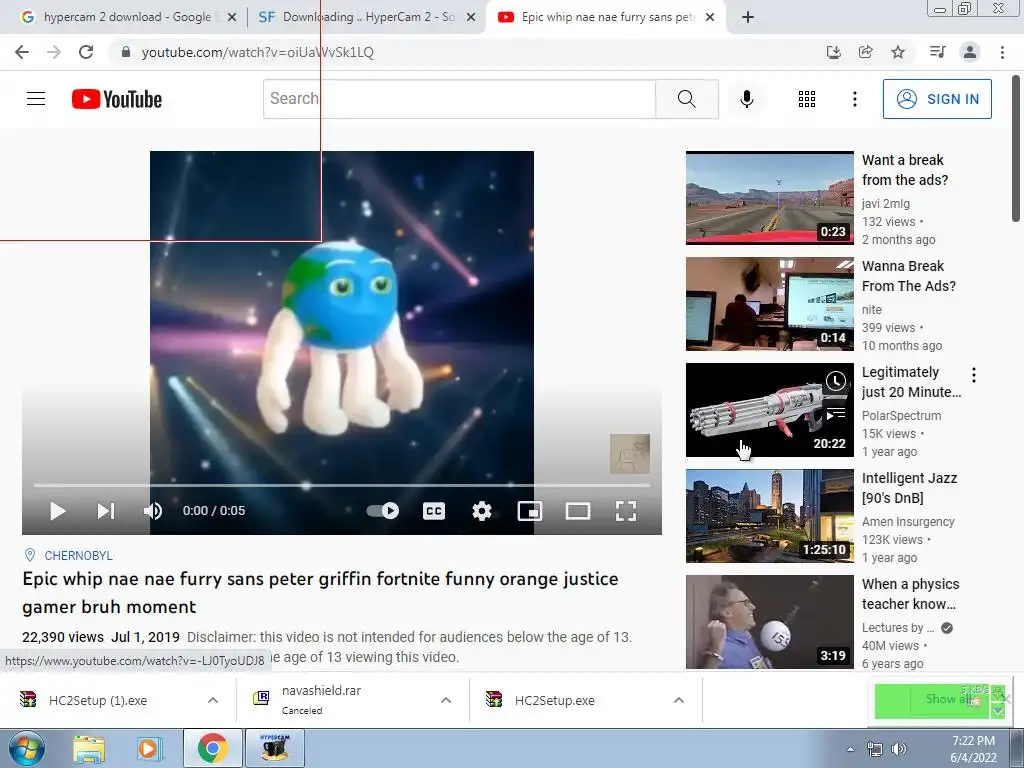Open 'Wanna Break From The Ads?' thumbnail
1024x768 pixels.
point(770,304)
